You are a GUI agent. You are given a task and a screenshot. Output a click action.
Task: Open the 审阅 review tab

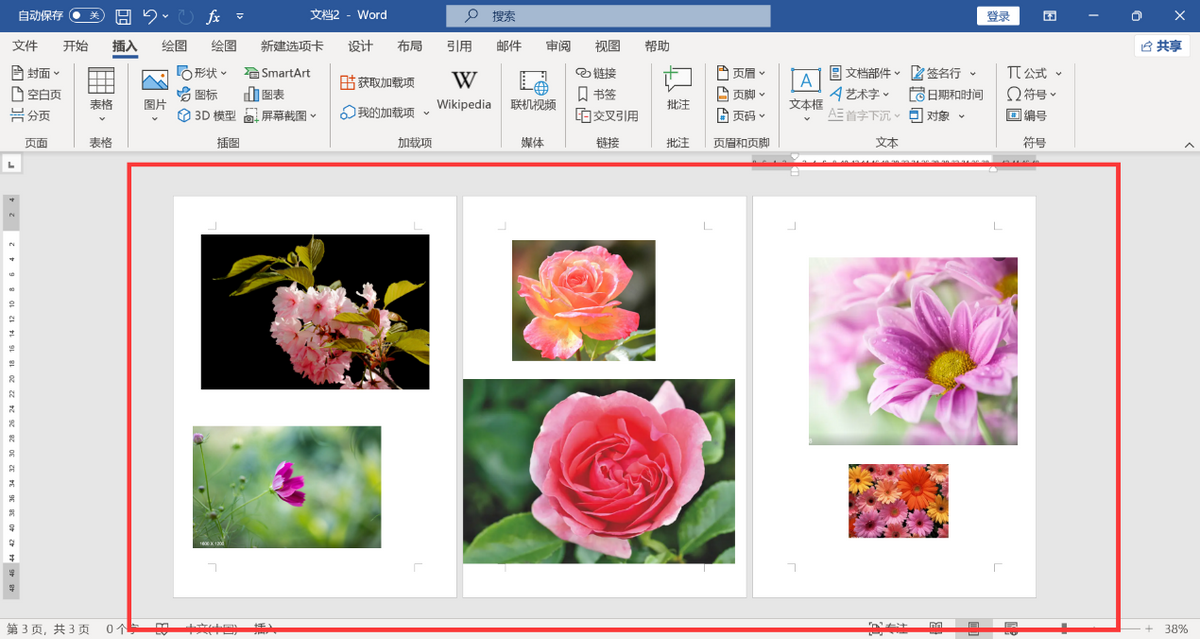click(558, 46)
